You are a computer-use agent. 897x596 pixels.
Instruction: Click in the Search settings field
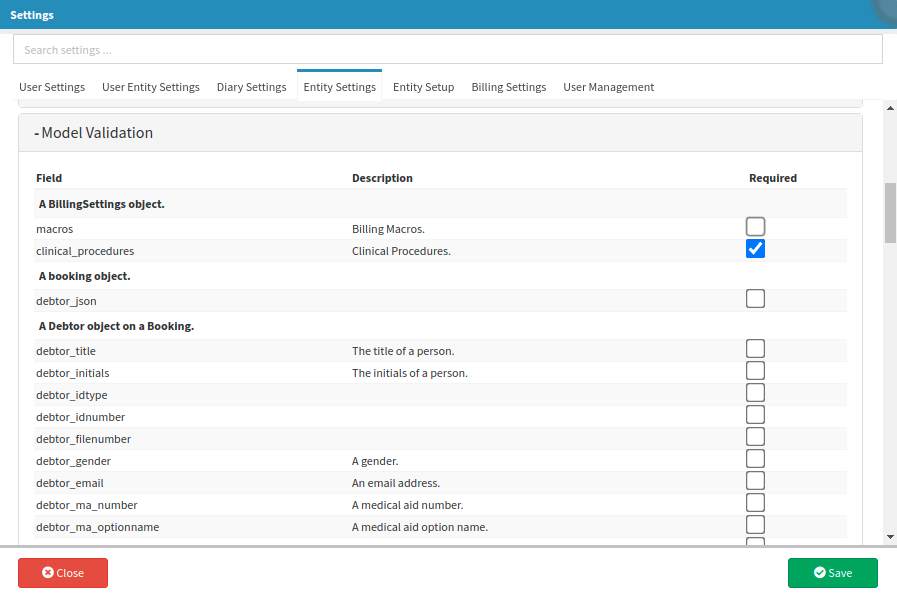pos(447,49)
